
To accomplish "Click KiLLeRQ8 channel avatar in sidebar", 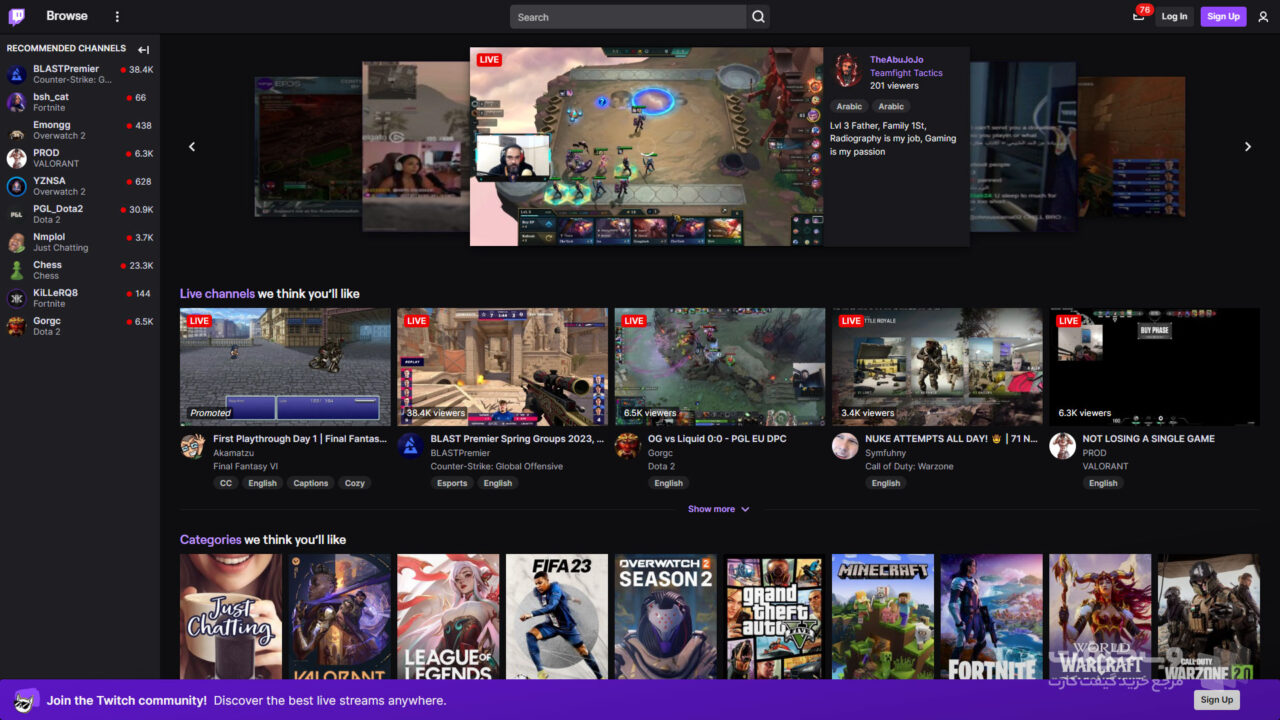I will (x=17, y=298).
